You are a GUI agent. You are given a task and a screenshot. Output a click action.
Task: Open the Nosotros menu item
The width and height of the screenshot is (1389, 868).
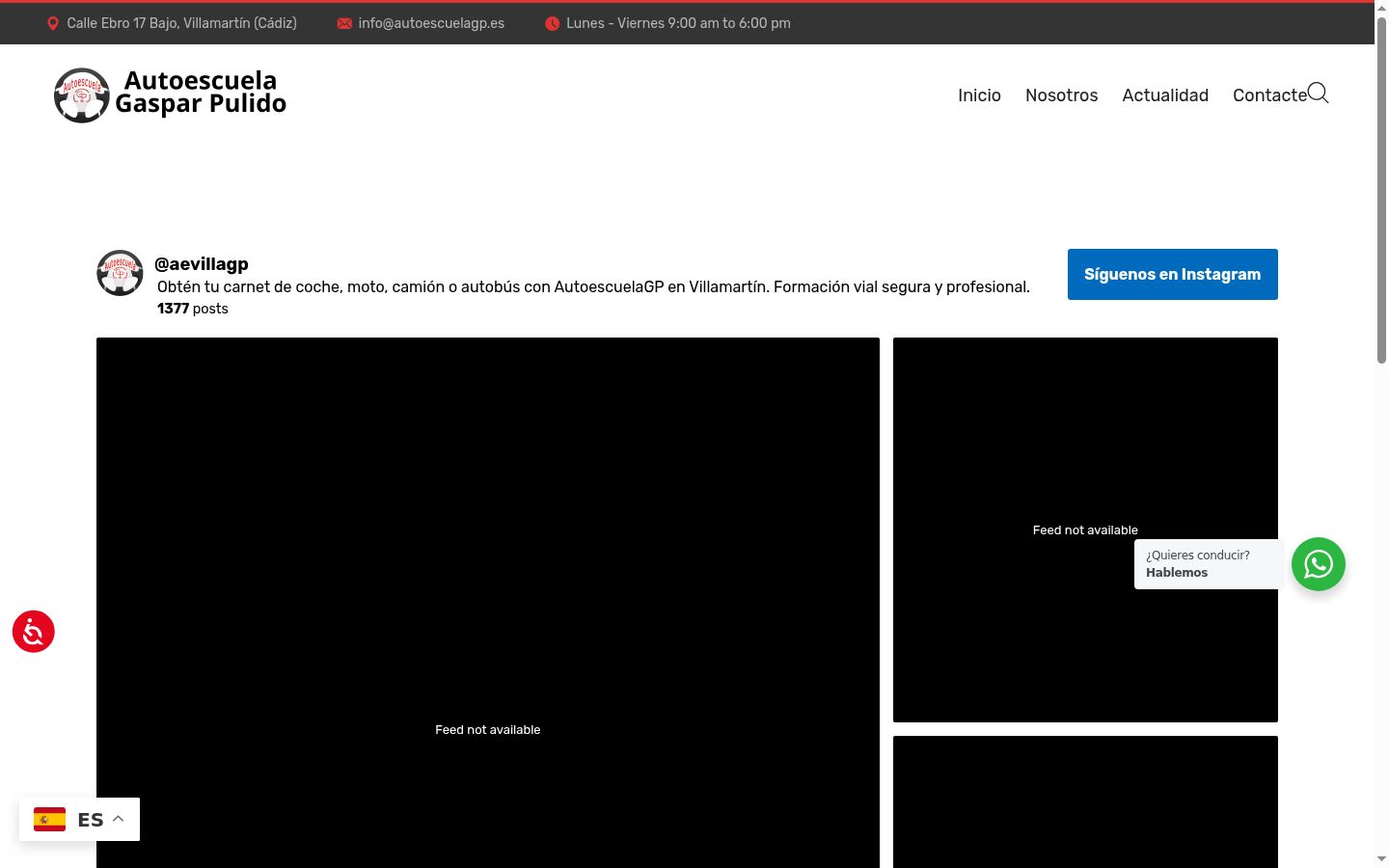tap(1061, 95)
